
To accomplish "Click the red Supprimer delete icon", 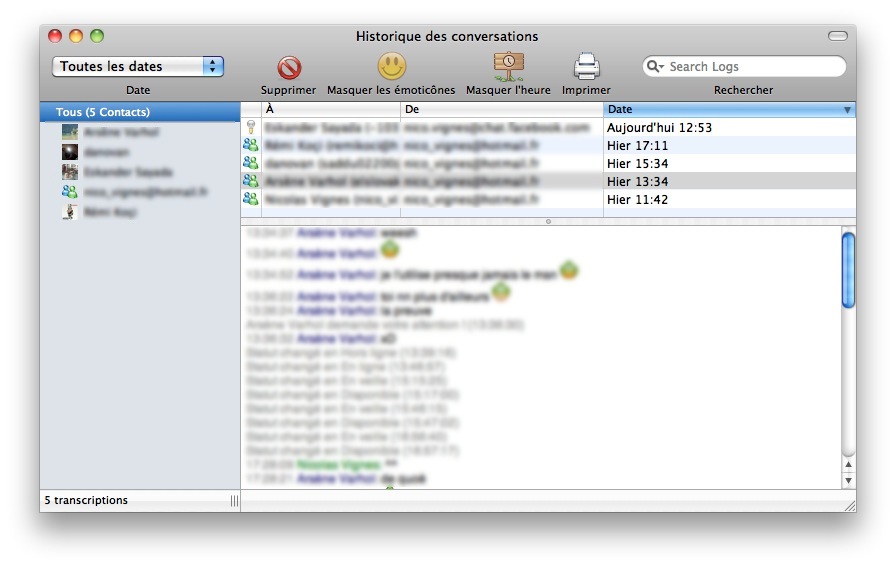I will (x=289, y=68).
